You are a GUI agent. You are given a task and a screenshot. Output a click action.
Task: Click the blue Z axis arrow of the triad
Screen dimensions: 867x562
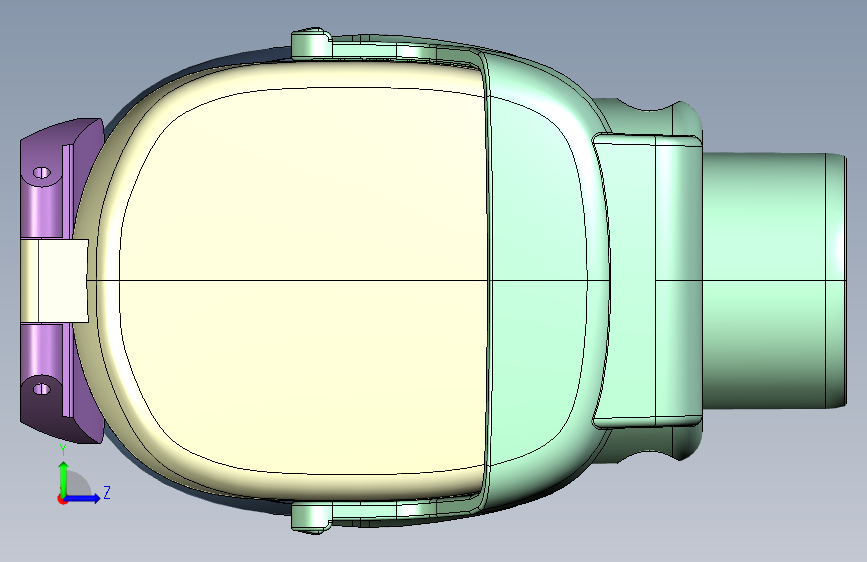click(x=83, y=498)
